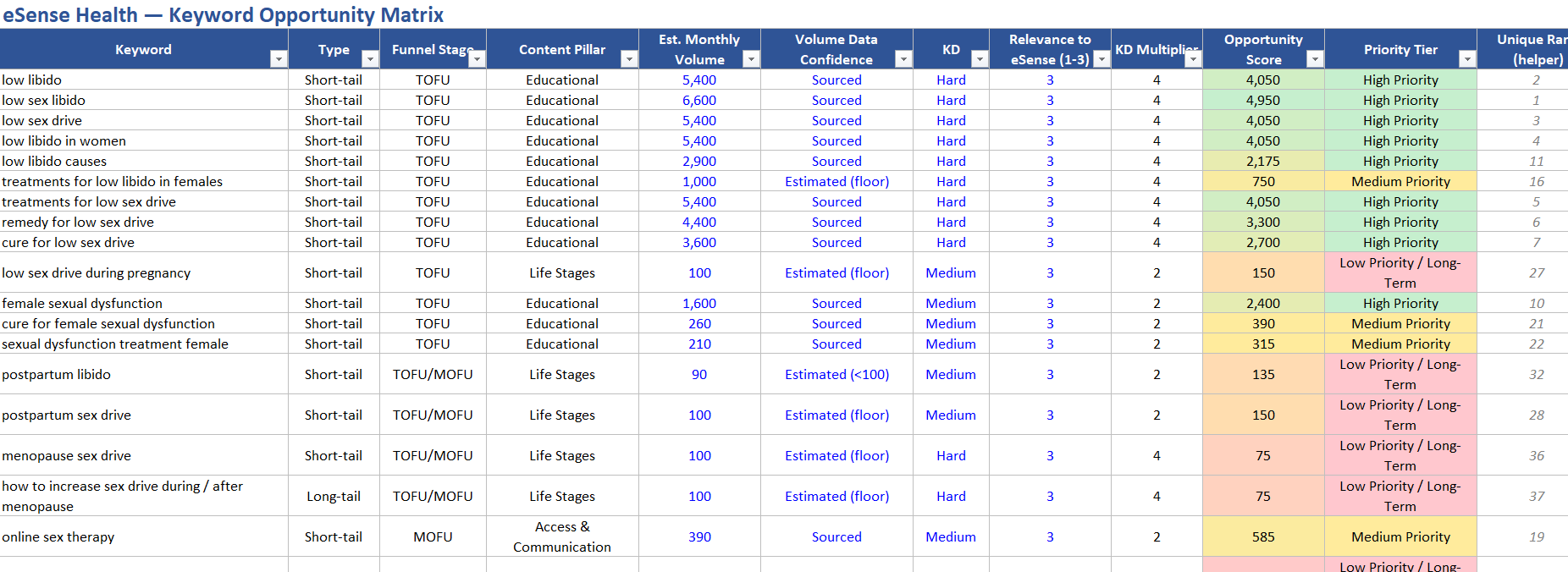The width and height of the screenshot is (1568, 572).
Task: Click the 750 opportunity score cell
Action: pyautogui.click(x=1263, y=181)
